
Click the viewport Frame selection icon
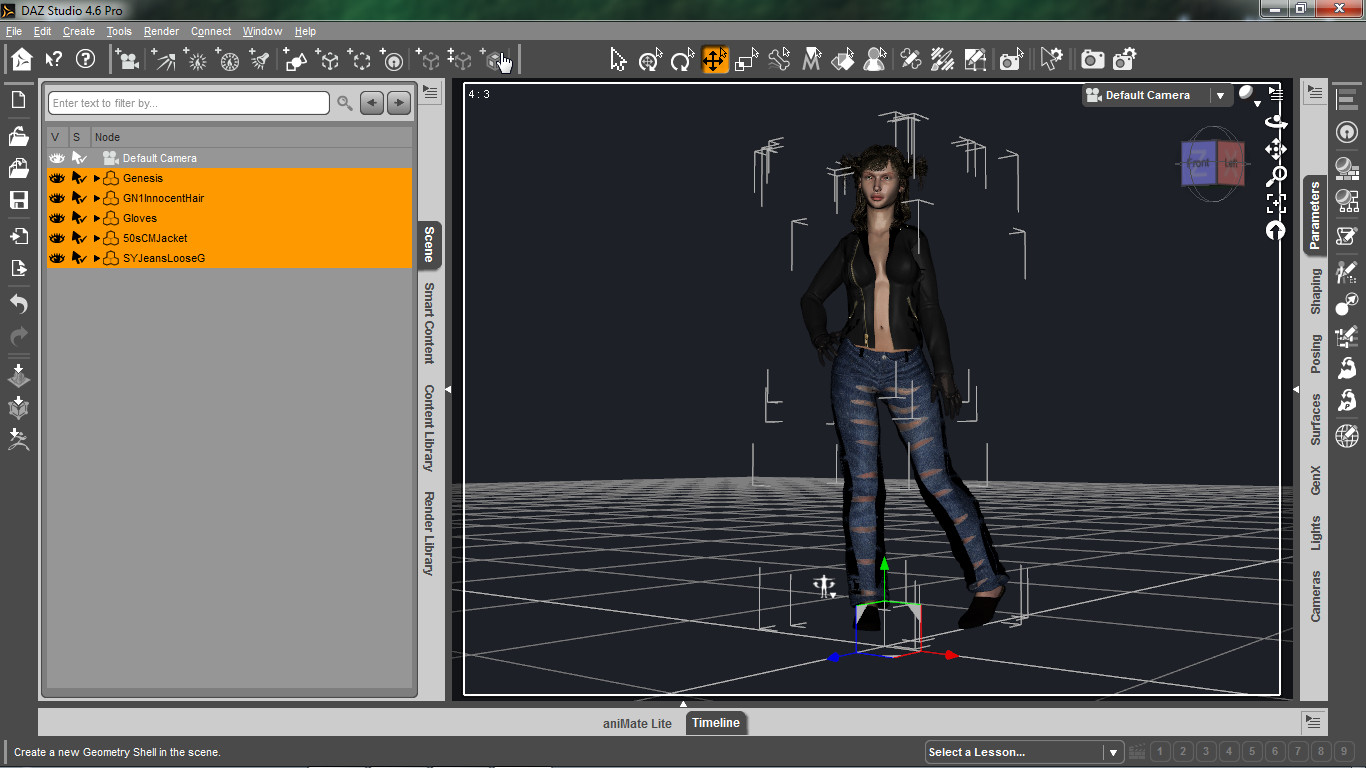pyautogui.click(x=1276, y=203)
